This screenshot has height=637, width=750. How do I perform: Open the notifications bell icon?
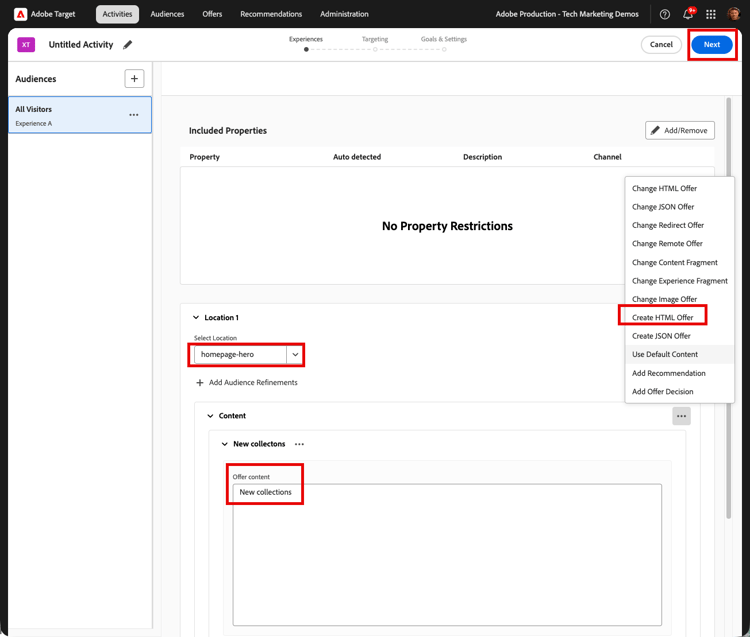[x=688, y=14]
